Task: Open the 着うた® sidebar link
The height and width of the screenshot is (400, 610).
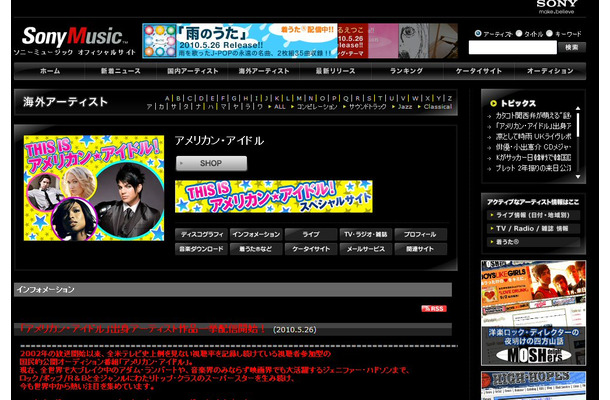Action: (x=533, y=242)
